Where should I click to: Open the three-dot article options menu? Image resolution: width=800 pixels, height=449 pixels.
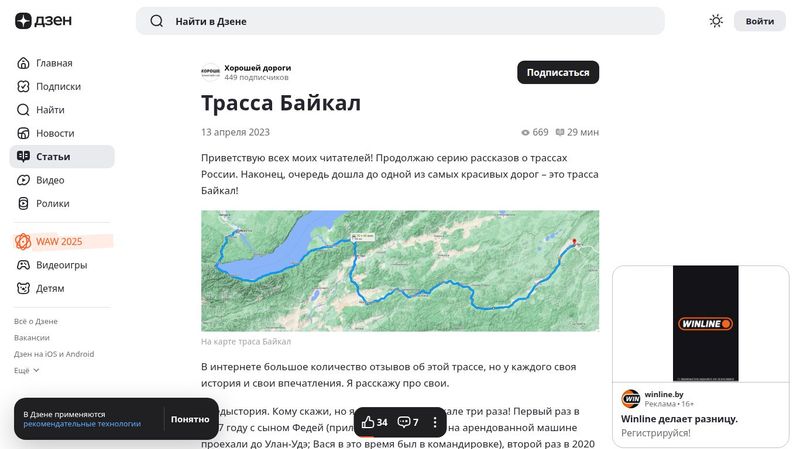(435, 422)
